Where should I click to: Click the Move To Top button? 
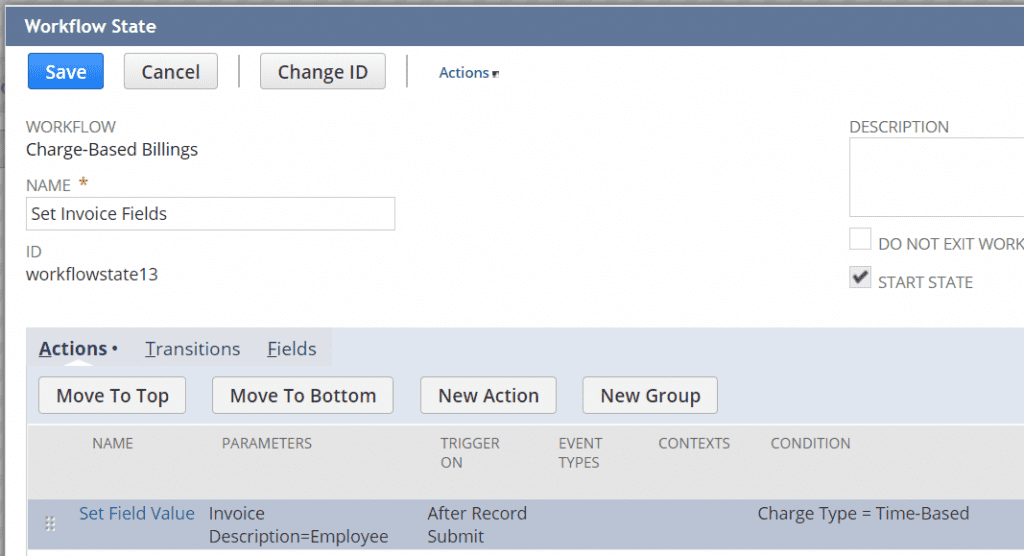coord(113,396)
